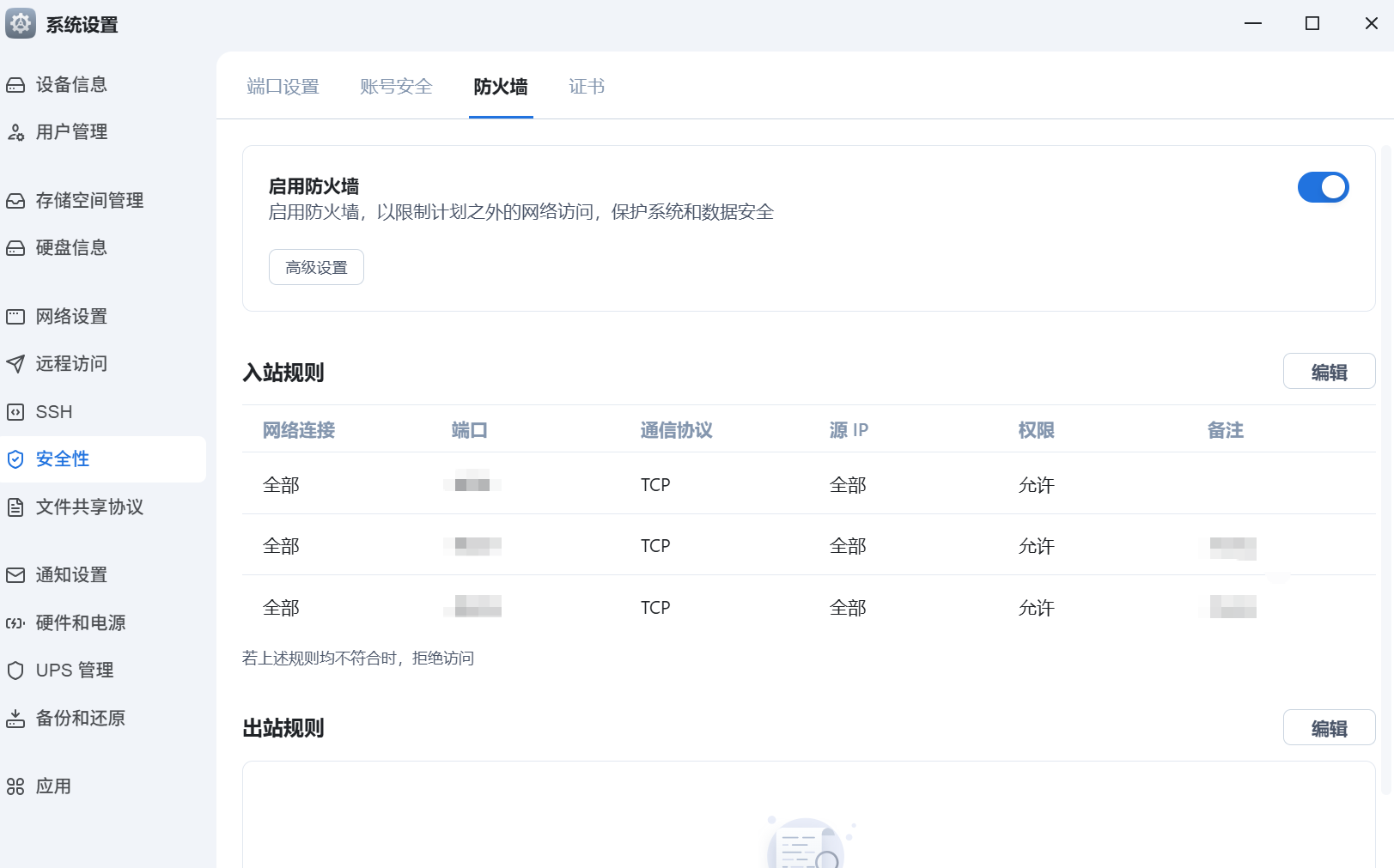Click the 硬件和电源 sidebar item

81,623
